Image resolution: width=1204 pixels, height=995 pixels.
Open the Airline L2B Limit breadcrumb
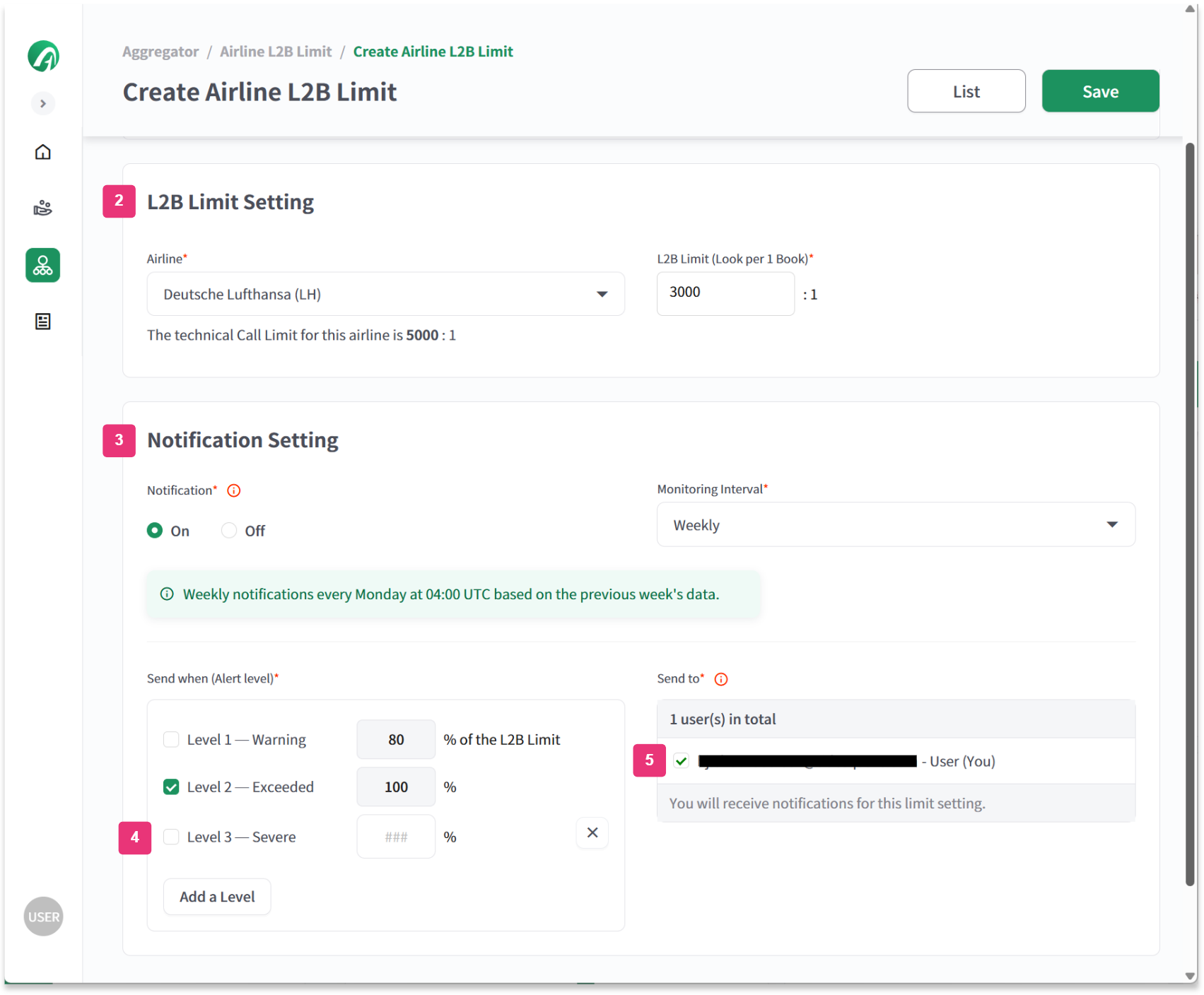pos(275,51)
